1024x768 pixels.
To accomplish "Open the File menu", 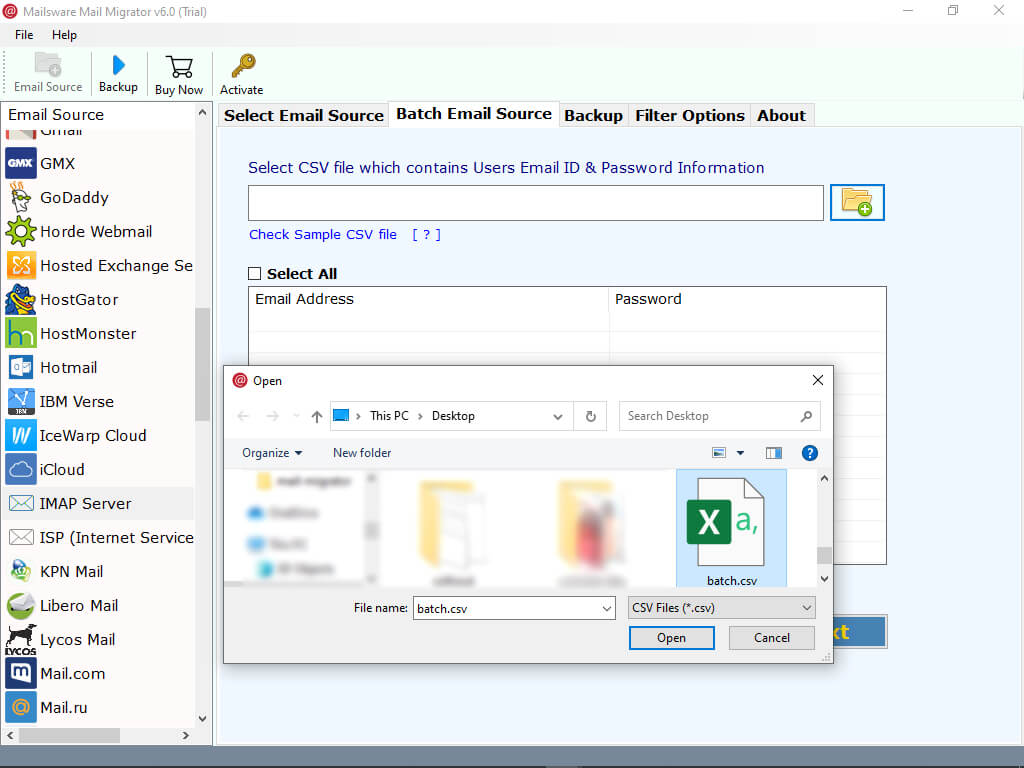I will (23, 34).
